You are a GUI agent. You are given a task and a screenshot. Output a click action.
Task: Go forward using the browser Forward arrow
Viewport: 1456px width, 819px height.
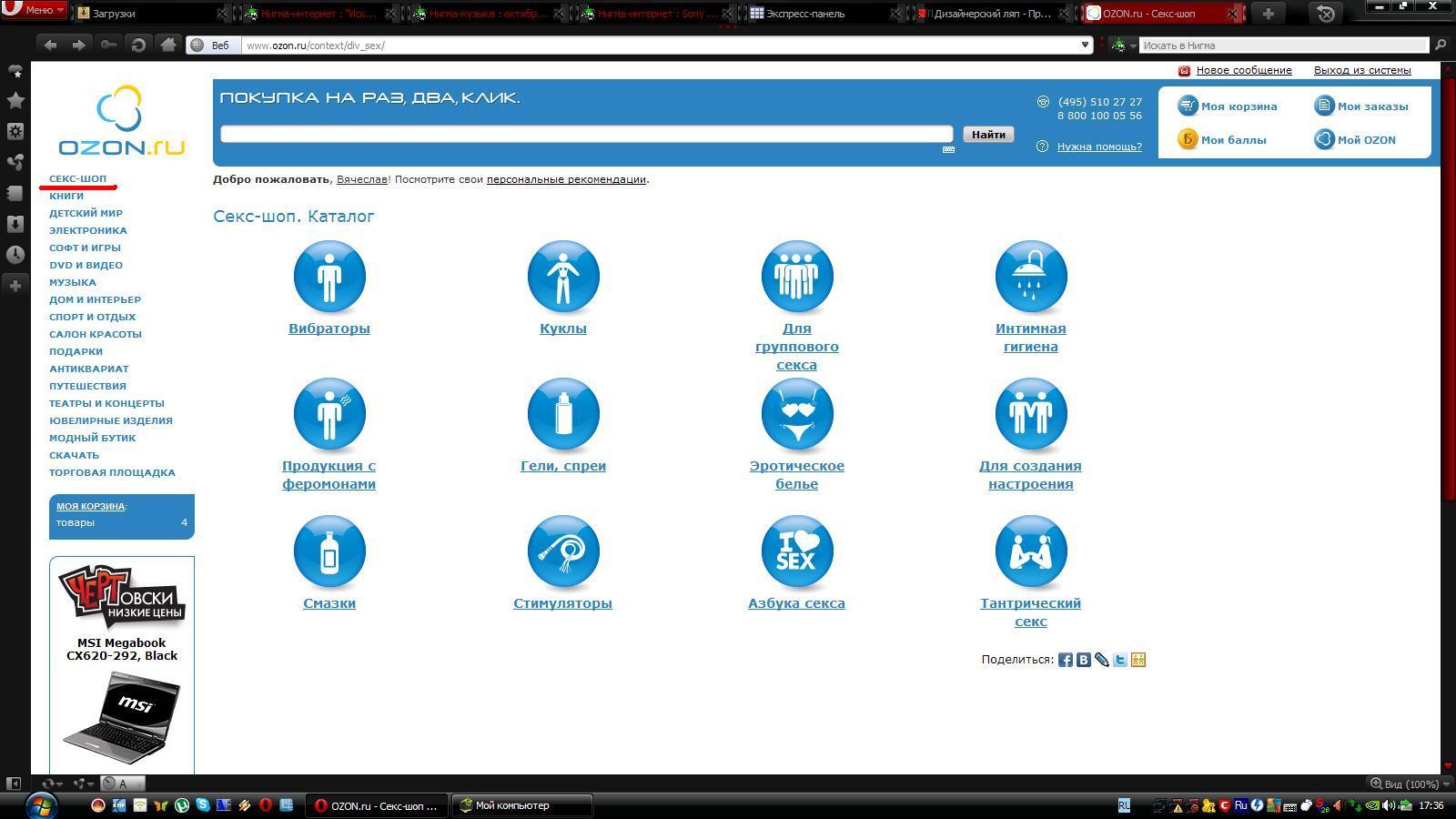point(79,45)
